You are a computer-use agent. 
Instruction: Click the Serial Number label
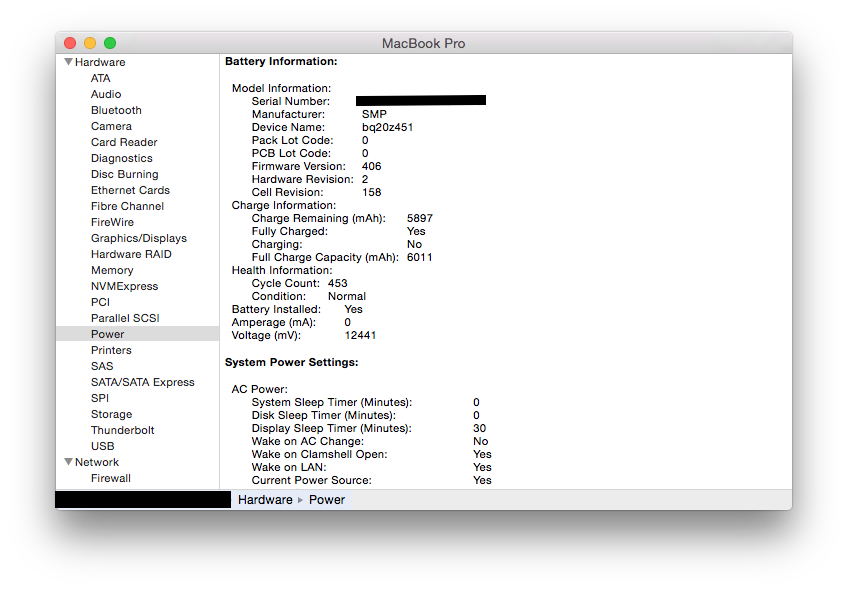point(290,101)
